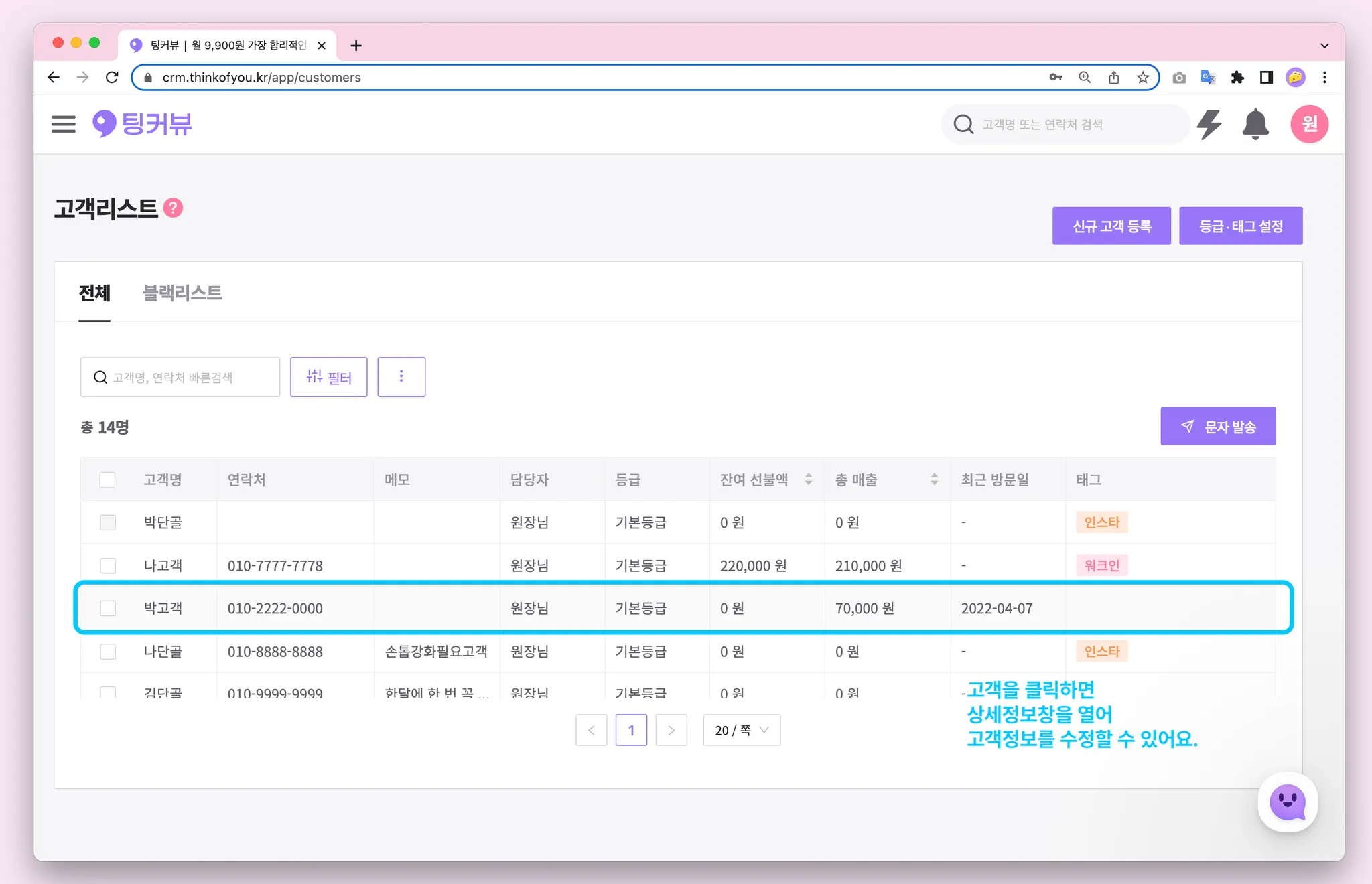The height and width of the screenshot is (884, 1372).
Task: Check the box for customer 박단골
Action: (x=107, y=522)
